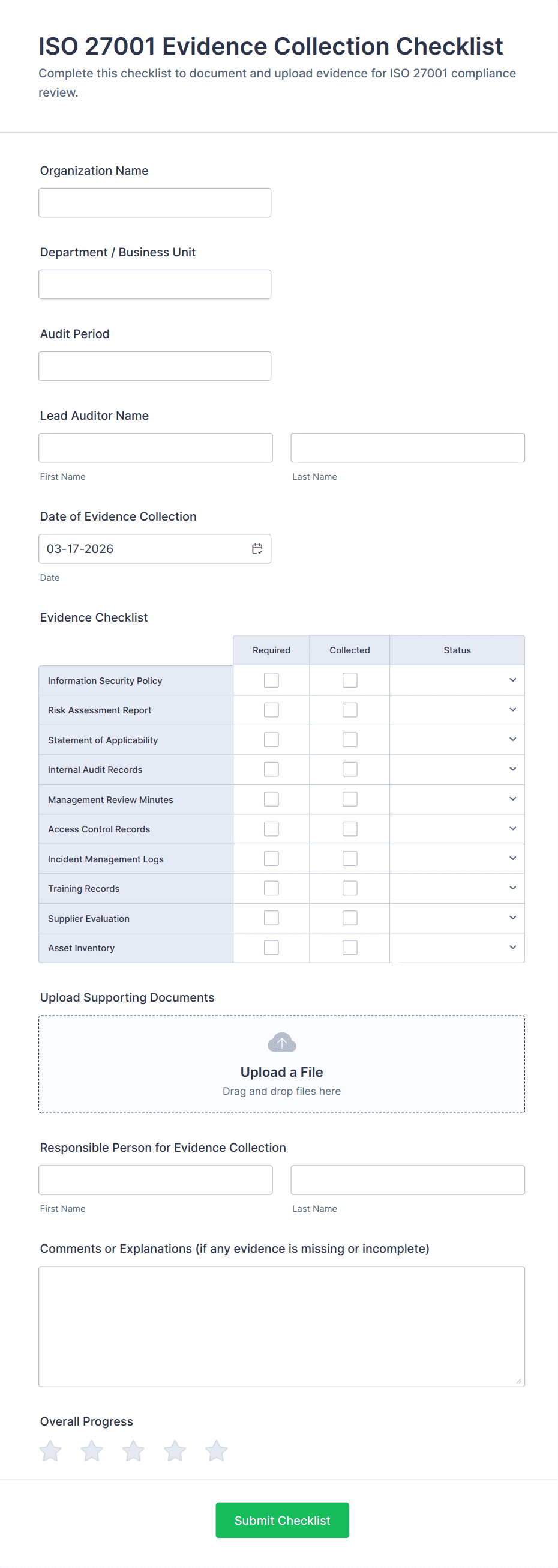Focus the Organization Name field
558x1568 pixels.
point(155,203)
